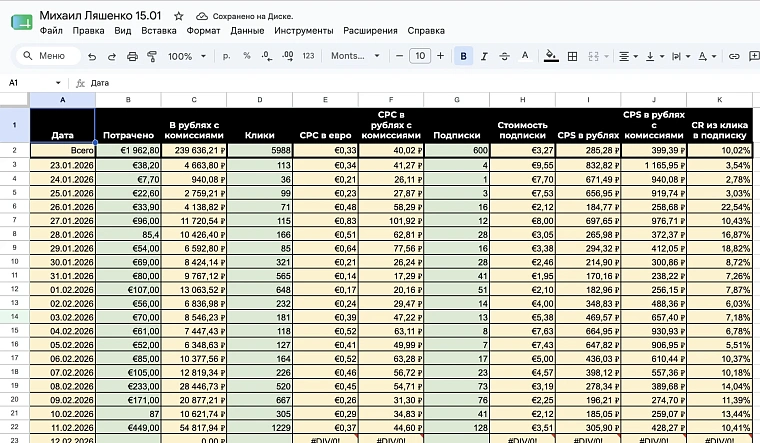760x443 pixels.
Task: Open the zoom 100% dropdown
Action: pyautogui.click(x=187, y=56)
